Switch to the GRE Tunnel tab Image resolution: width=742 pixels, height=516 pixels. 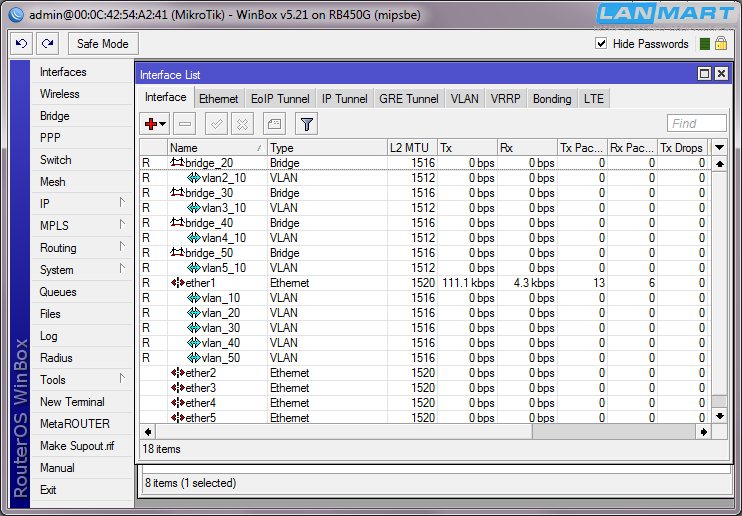pos(409,99)
